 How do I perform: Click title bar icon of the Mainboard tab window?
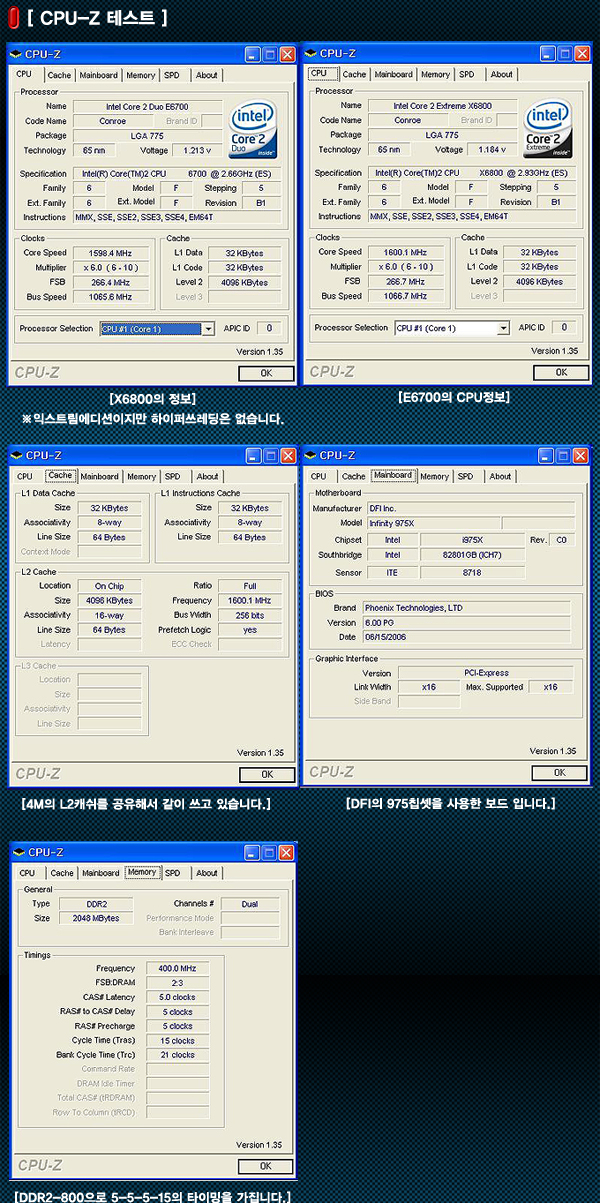click(310, 455)
